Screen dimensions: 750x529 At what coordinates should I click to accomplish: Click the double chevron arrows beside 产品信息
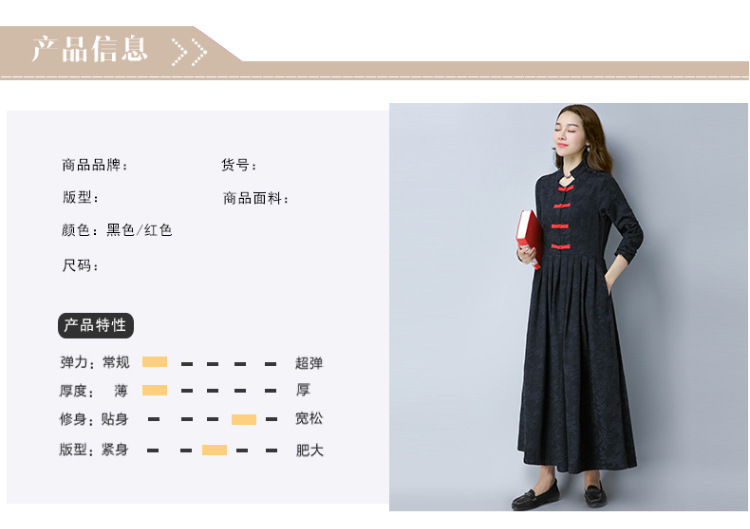189,52
